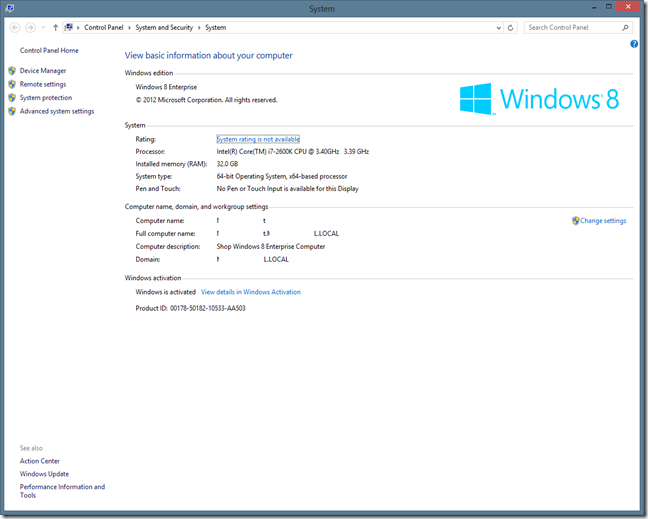Click shield icon beside Change settings
The height and width of the screenshot is (519, 648).
tap(576, 221)
